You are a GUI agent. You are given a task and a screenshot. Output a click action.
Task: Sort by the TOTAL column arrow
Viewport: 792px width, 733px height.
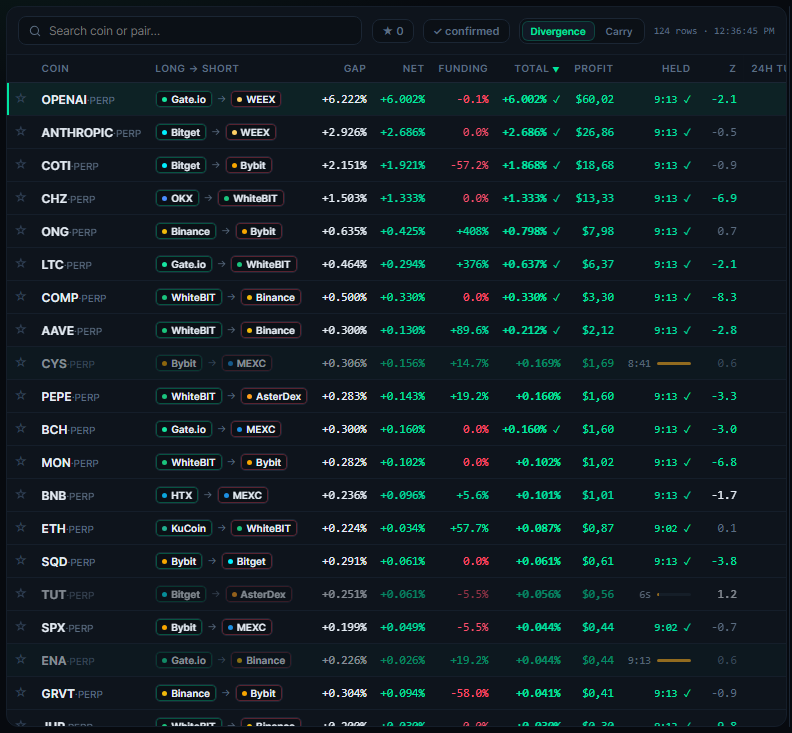pos(556,69)
